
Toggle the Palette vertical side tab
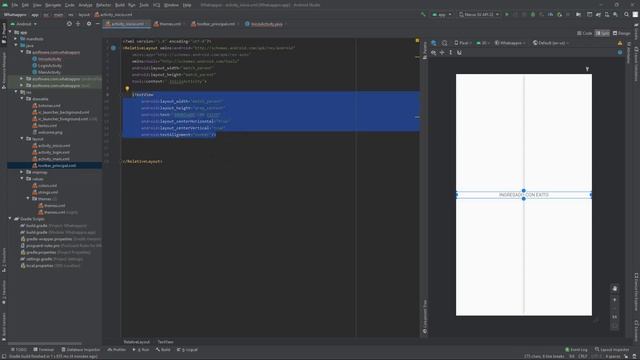pyautogui.click(x=425, y=51)
